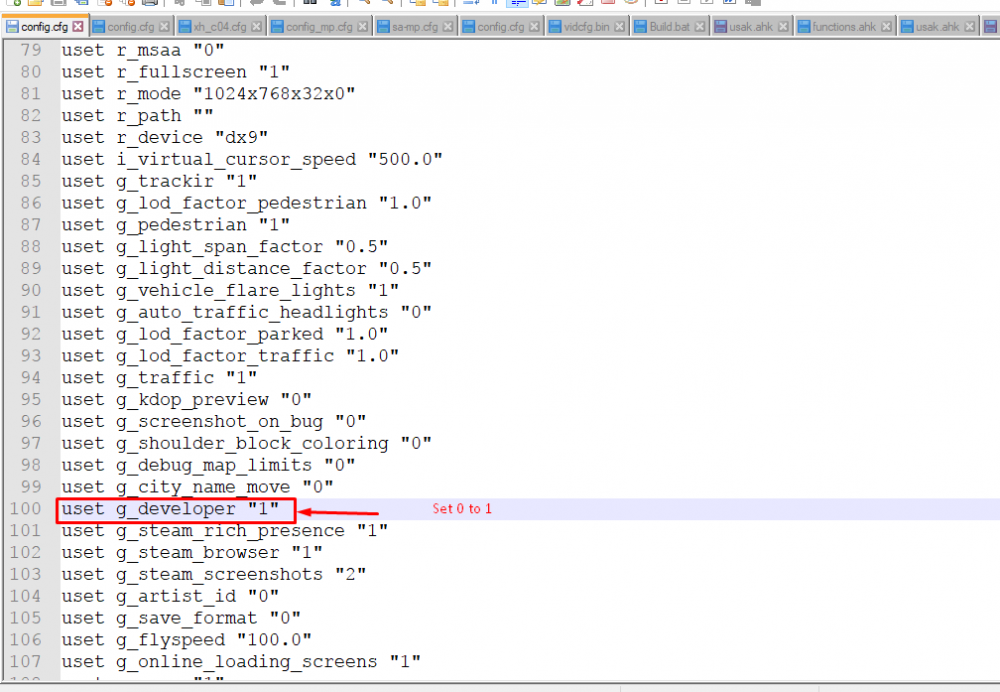This screenshot has width=1000, height=692.
Task: Open the Build.bat tab
Action: [x=670, y=26]
